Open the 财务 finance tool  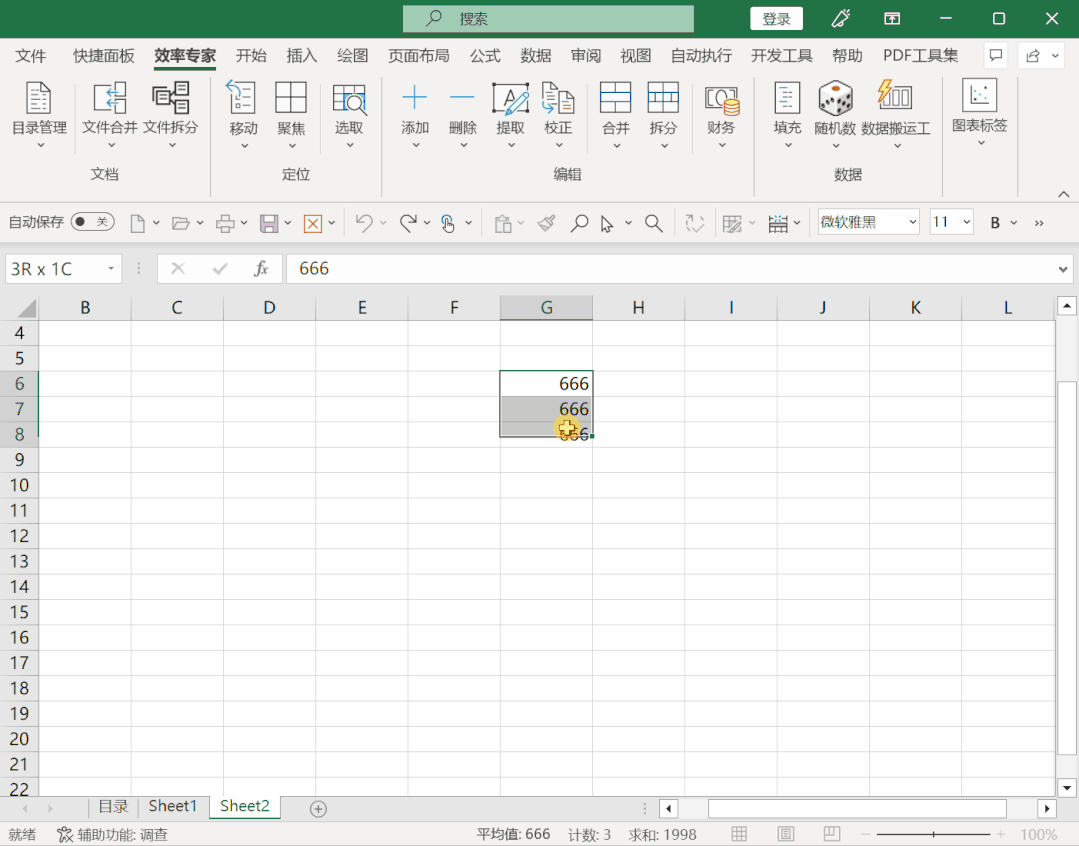tap(721, 99)
